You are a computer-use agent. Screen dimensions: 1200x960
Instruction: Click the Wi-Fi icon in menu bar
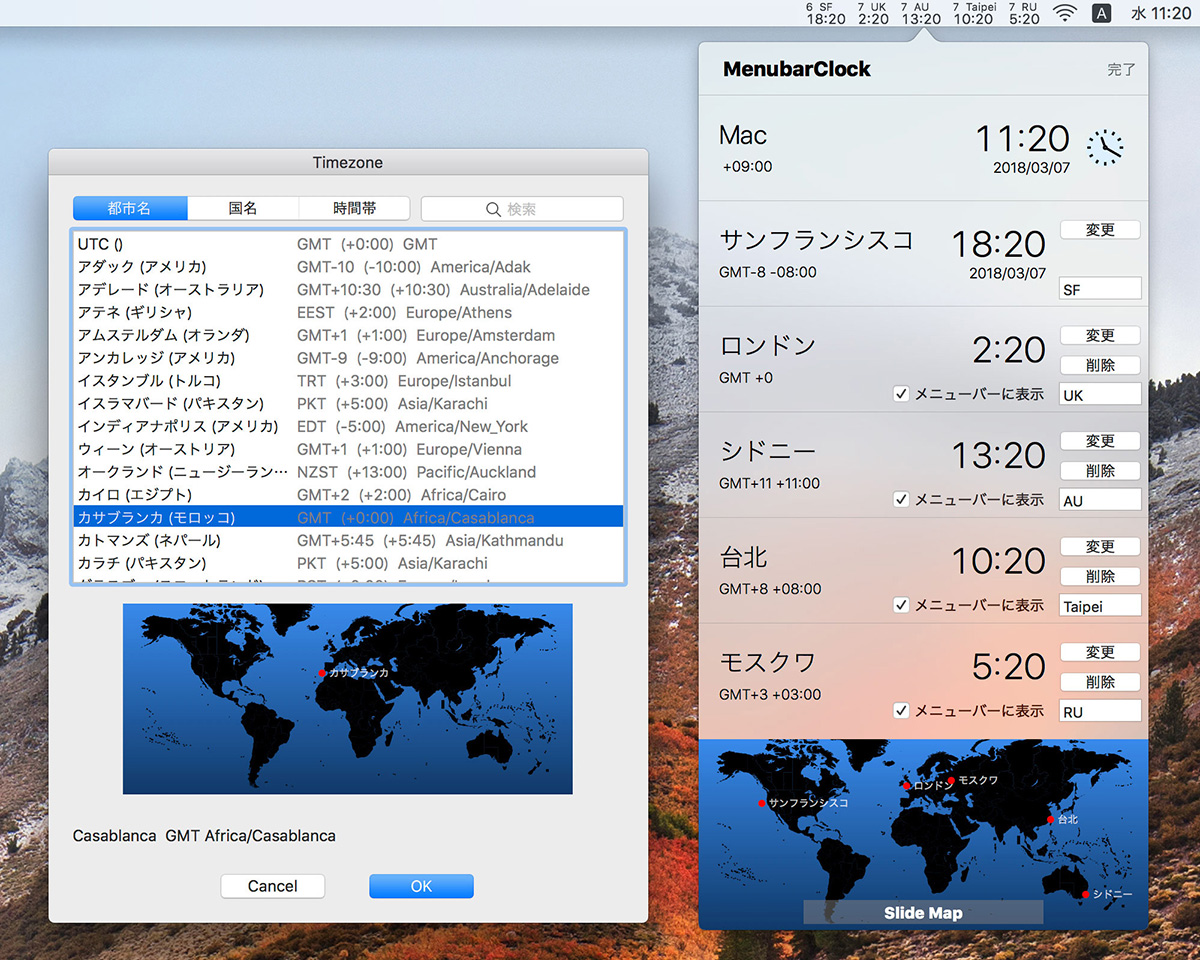pos(1066,13)
